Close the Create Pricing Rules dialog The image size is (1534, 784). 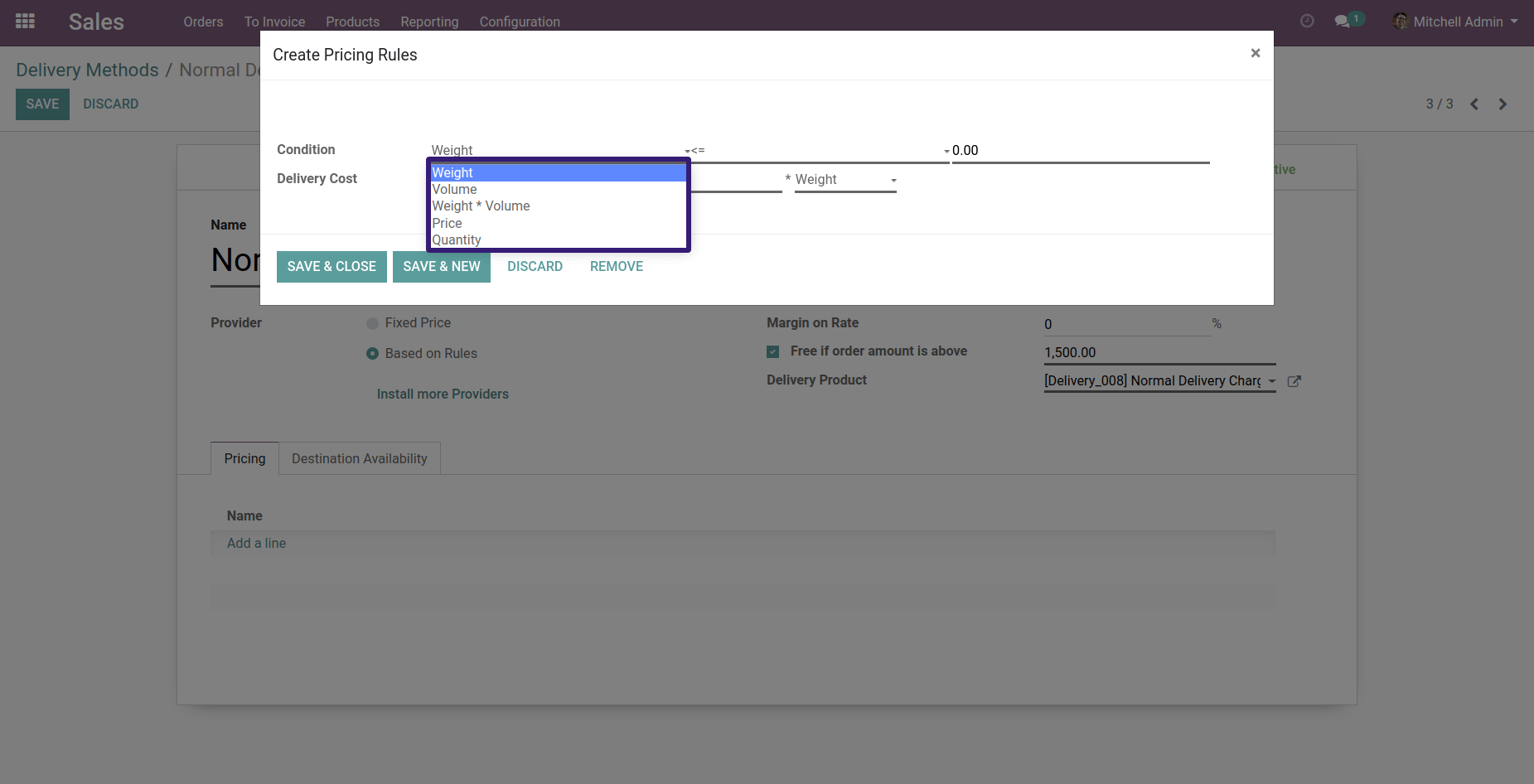tap(1256, 53)
